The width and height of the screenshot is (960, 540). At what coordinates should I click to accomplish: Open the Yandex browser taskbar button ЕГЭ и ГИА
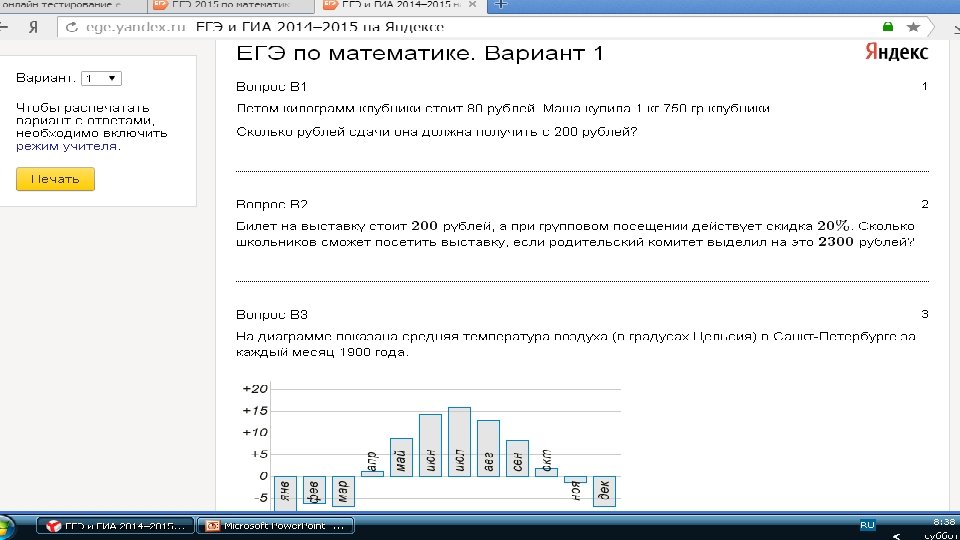[115, 526]
